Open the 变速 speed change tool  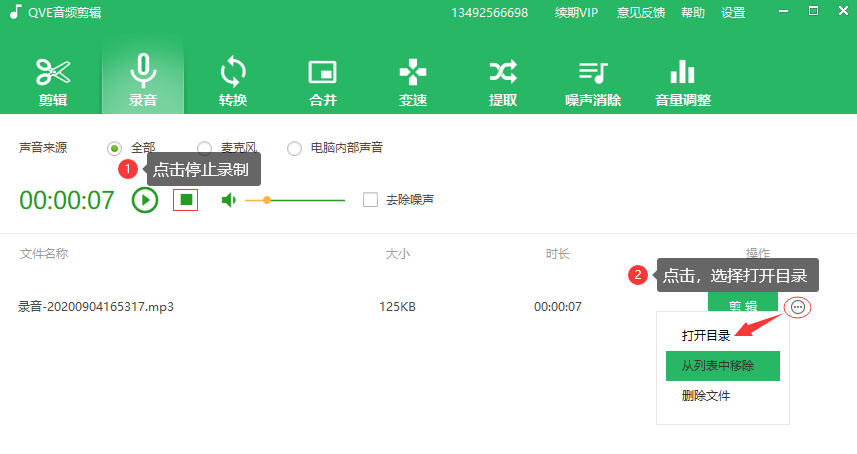tap(412, 81)
